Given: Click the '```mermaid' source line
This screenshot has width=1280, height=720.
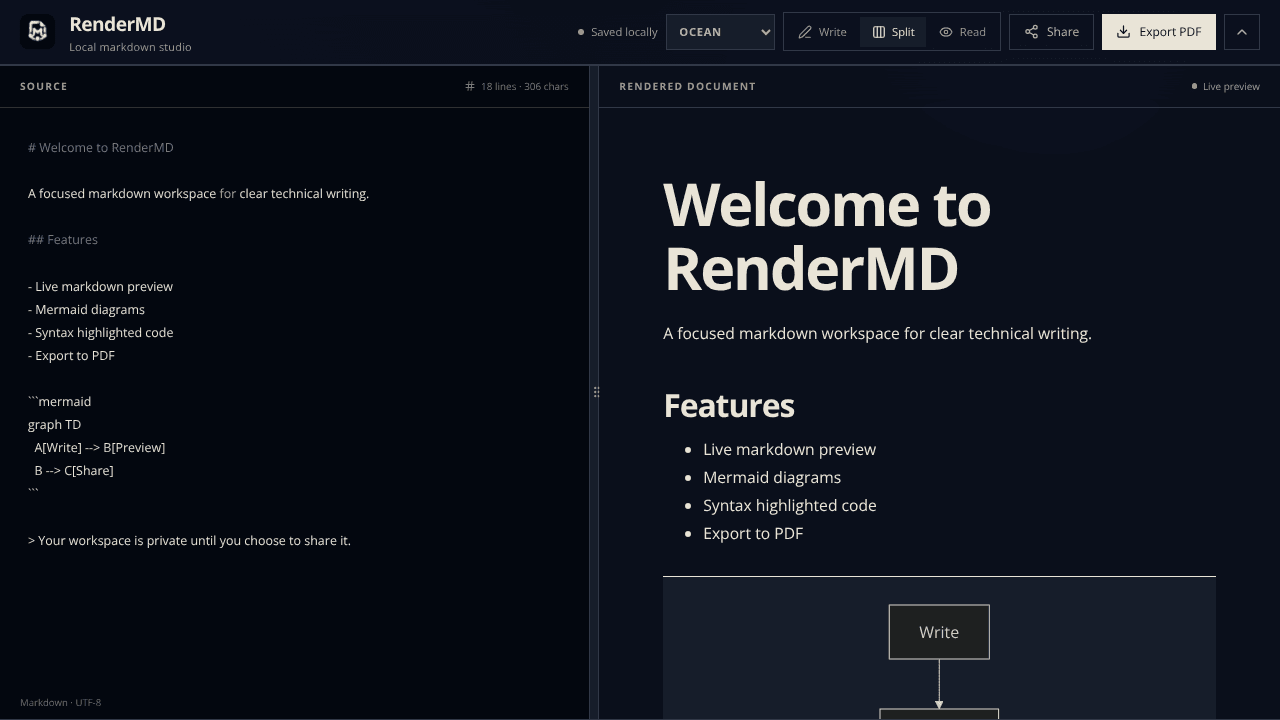Looking at the screenshot, I should [x=59, y=401].
